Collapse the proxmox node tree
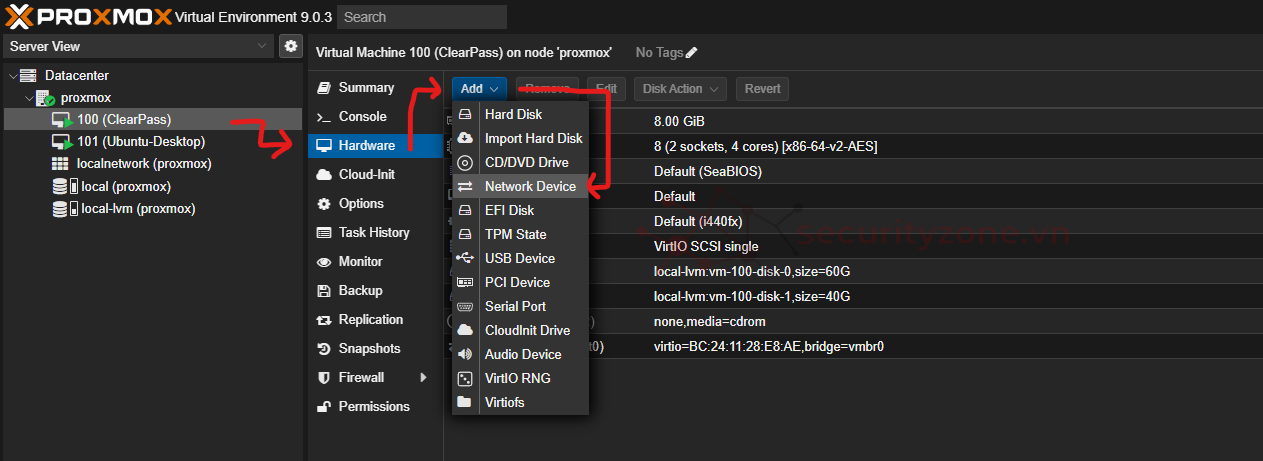Image resolution: width=1263 pixels, height=461 pixels. click(28, 98)
